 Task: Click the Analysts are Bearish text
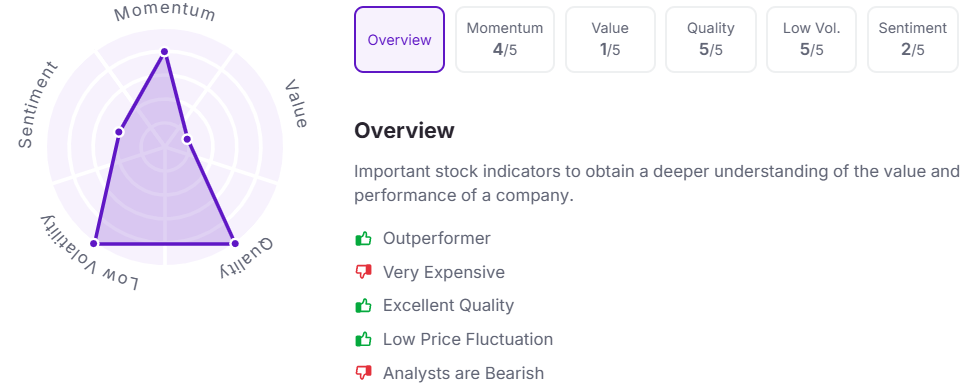tap(464, 373)
